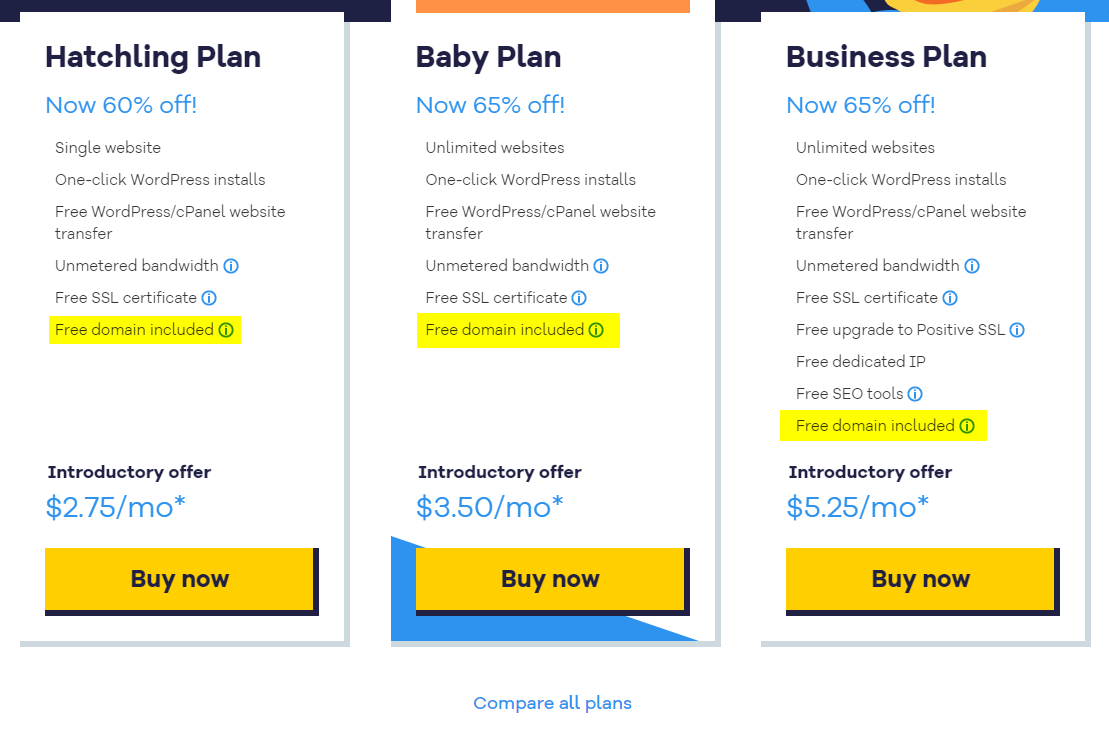Click info icon beside Hatchling Free SSL certificate
Screen dimensions: 1109x734
[209, 298]
